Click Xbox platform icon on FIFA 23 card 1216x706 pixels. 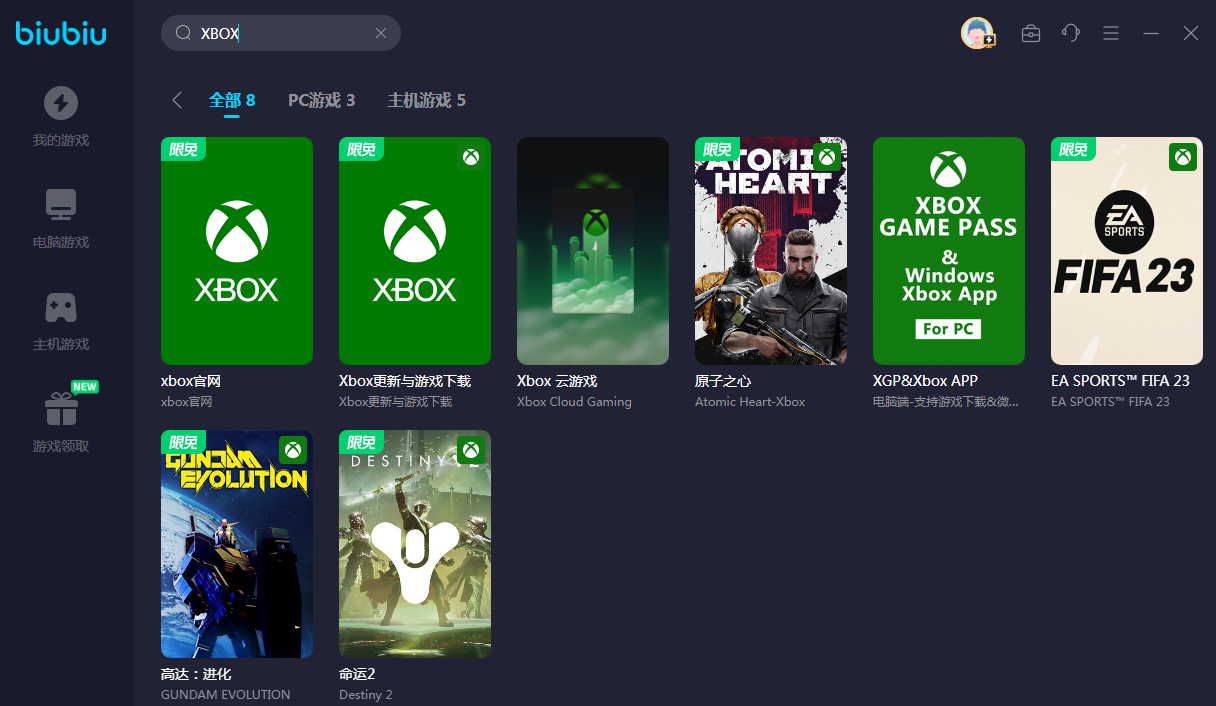[1183, 157]
